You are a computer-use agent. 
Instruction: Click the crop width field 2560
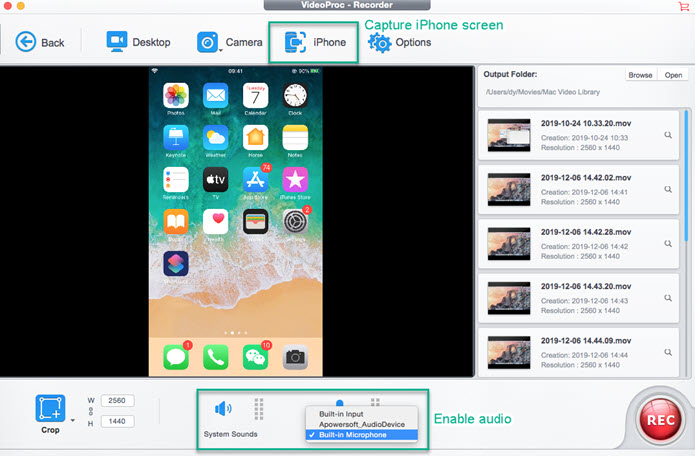pyautogui.click(x=117, y=401)
